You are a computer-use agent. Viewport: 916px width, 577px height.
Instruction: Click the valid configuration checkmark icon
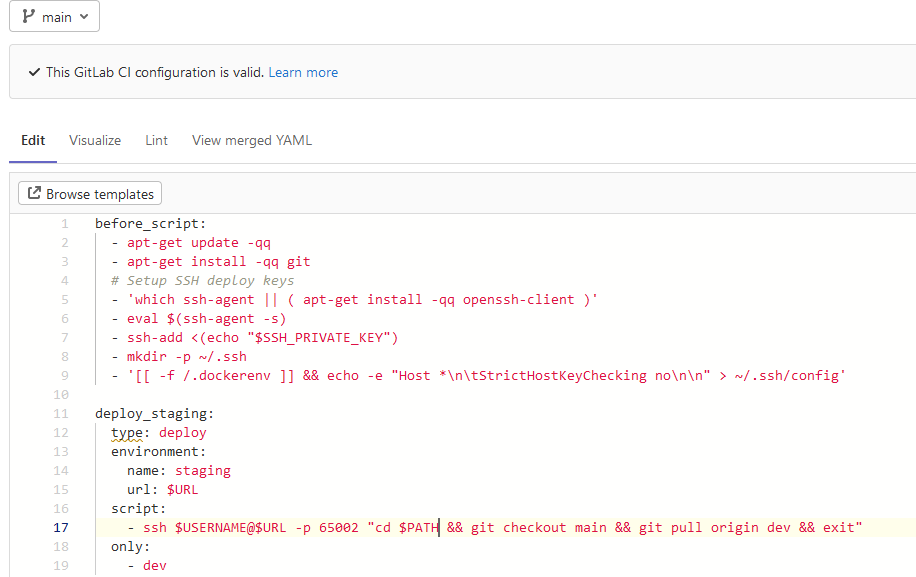[35, 72]
